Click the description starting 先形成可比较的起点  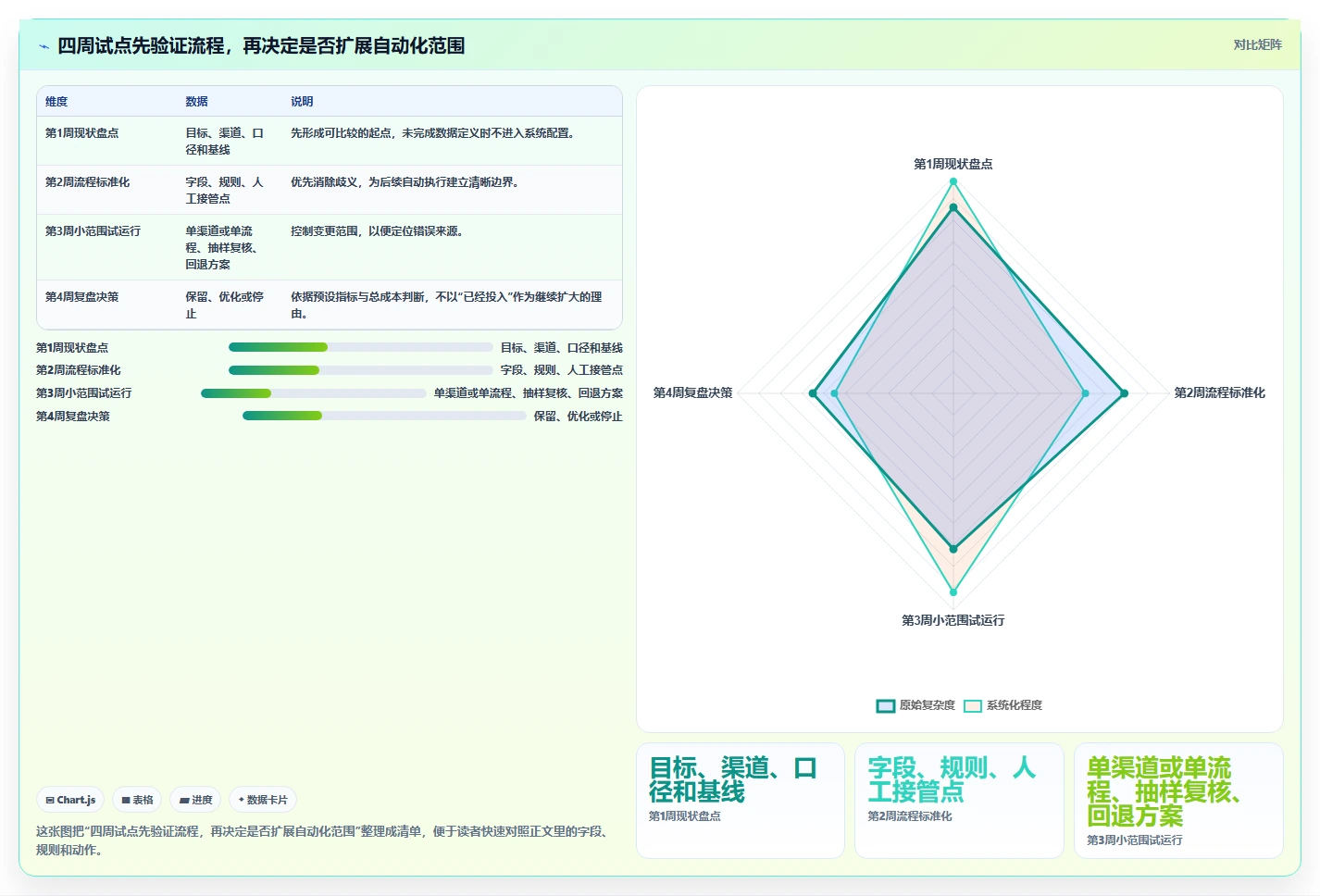click(435, 133)
